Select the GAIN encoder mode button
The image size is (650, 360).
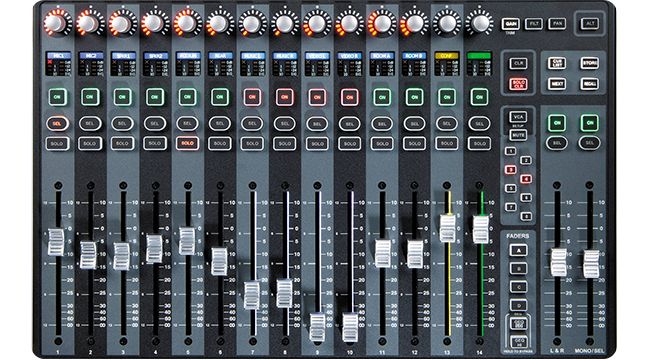(510, 24)
